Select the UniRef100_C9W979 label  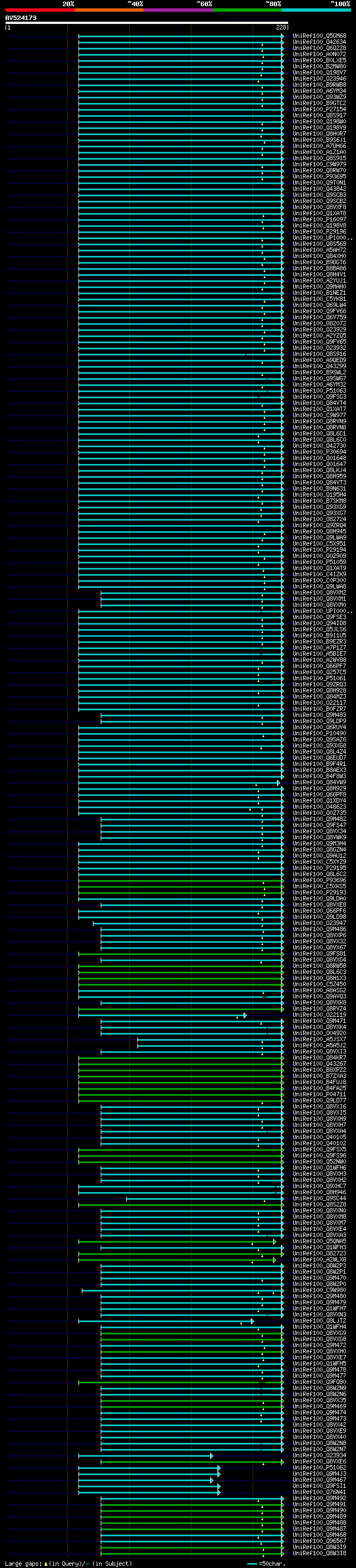click(x=319, y=164)
